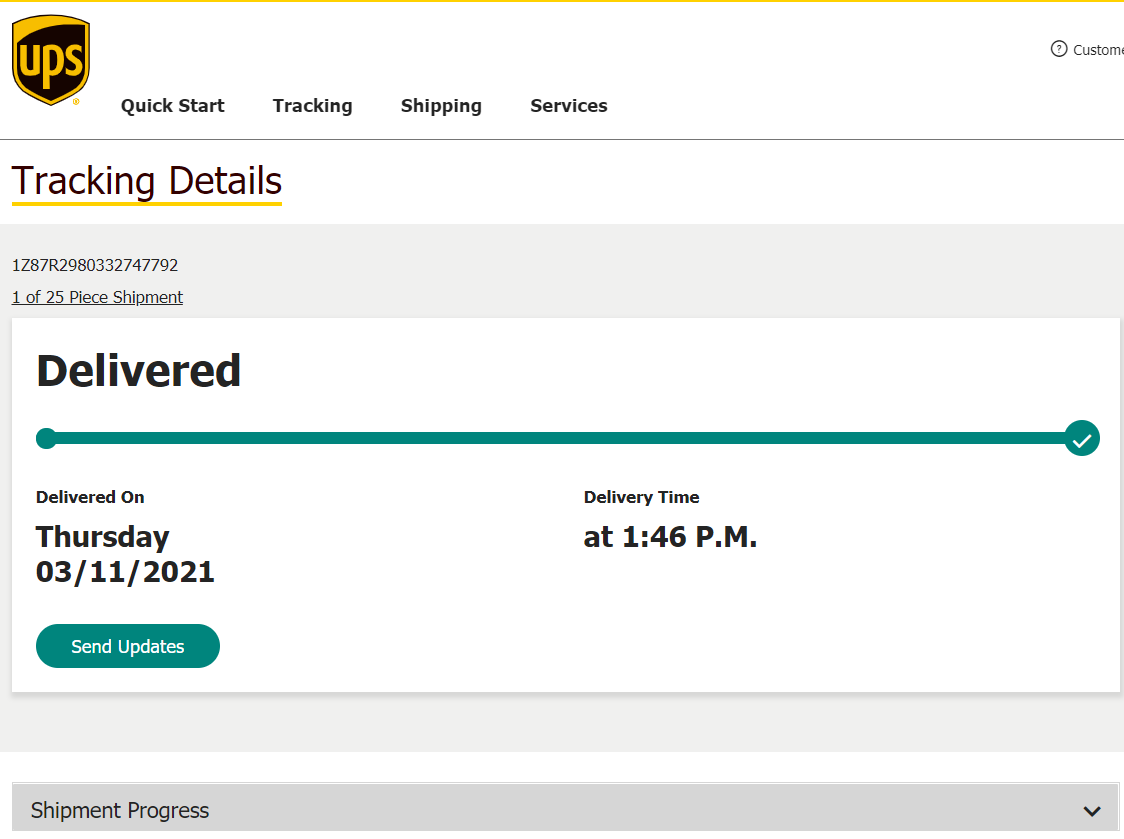This screenshot has width=1124, height=839.
Task: Click the delivery time 1:46 P.M.
Action: [x=670, y=537]
